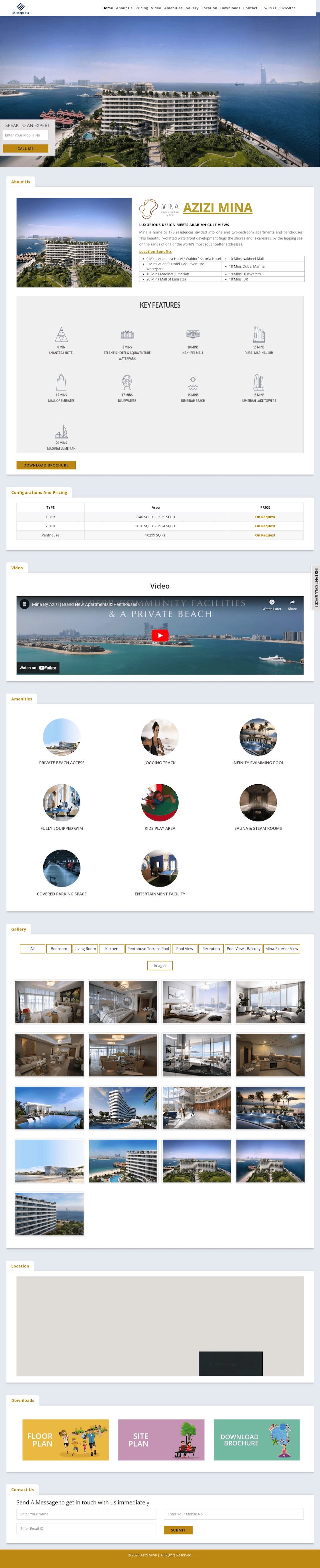Click On Request price for 1 BHK
Image resolution: width=320 pixels, height=1568 pixels.
point(265,517)
